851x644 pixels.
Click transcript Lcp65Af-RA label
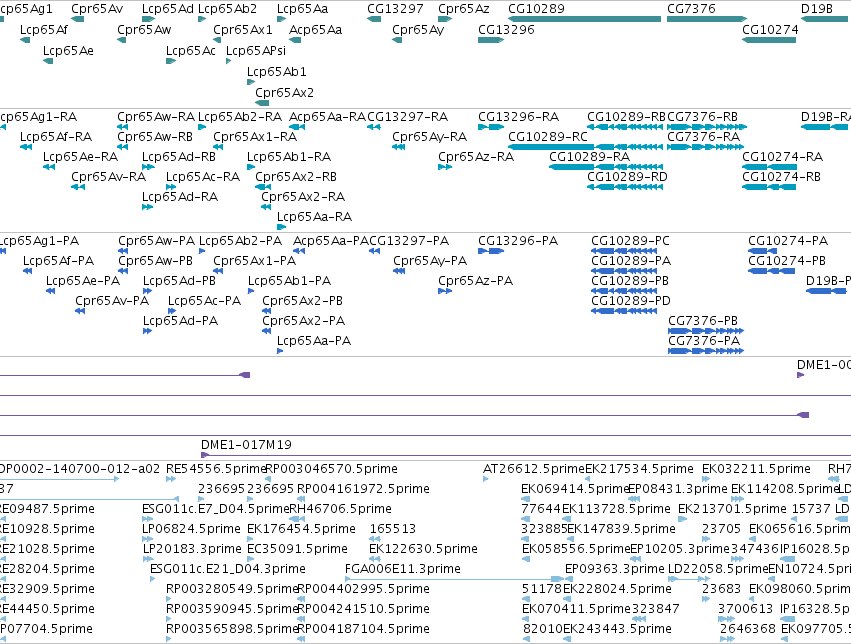(x=56, y=137)
